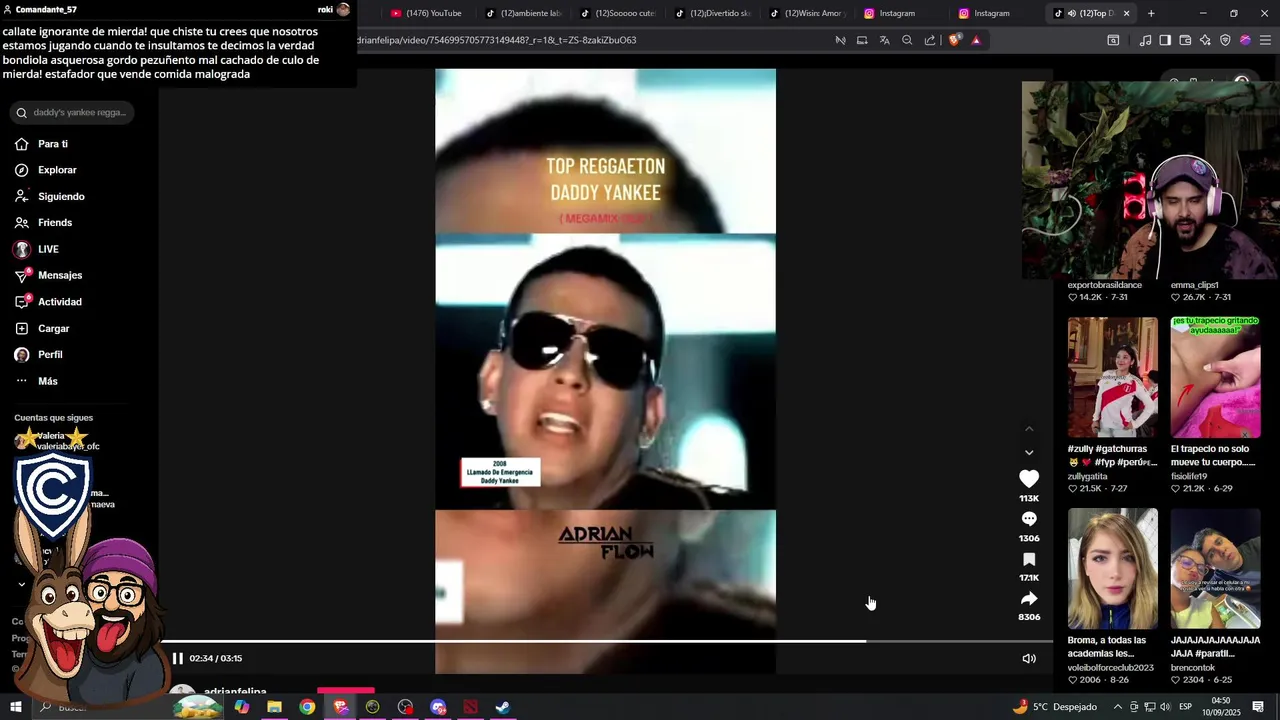1280x720 pixels.
Task: Go to previous video with up chevron
Action: [x=1029, y=429]
